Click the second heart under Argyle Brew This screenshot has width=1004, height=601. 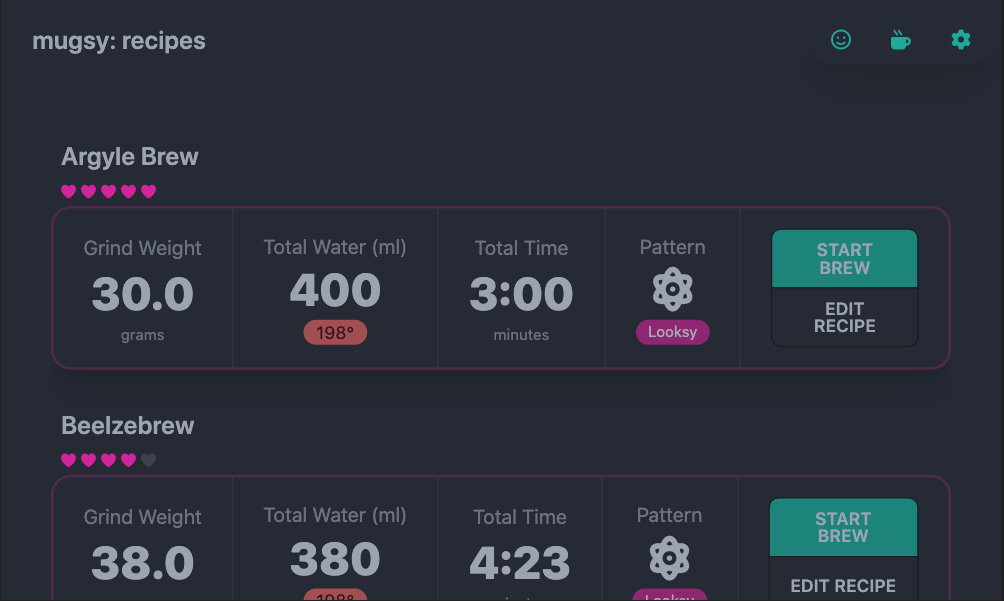click(x=88, y=191)
